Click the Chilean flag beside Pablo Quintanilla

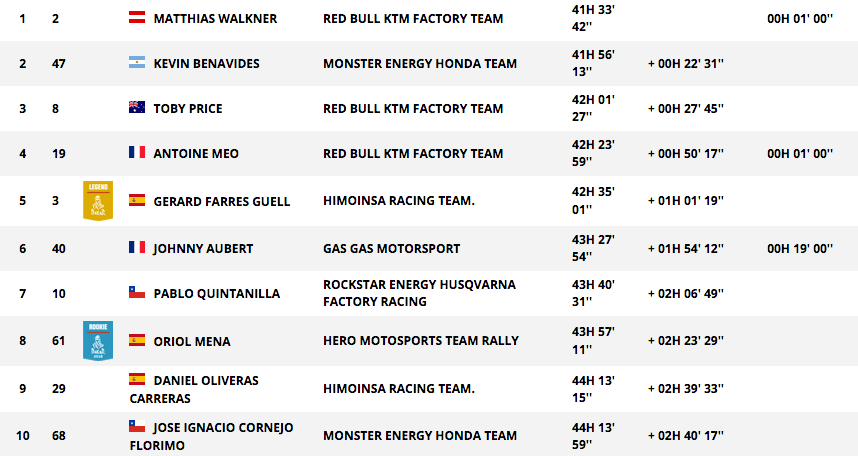137,292
